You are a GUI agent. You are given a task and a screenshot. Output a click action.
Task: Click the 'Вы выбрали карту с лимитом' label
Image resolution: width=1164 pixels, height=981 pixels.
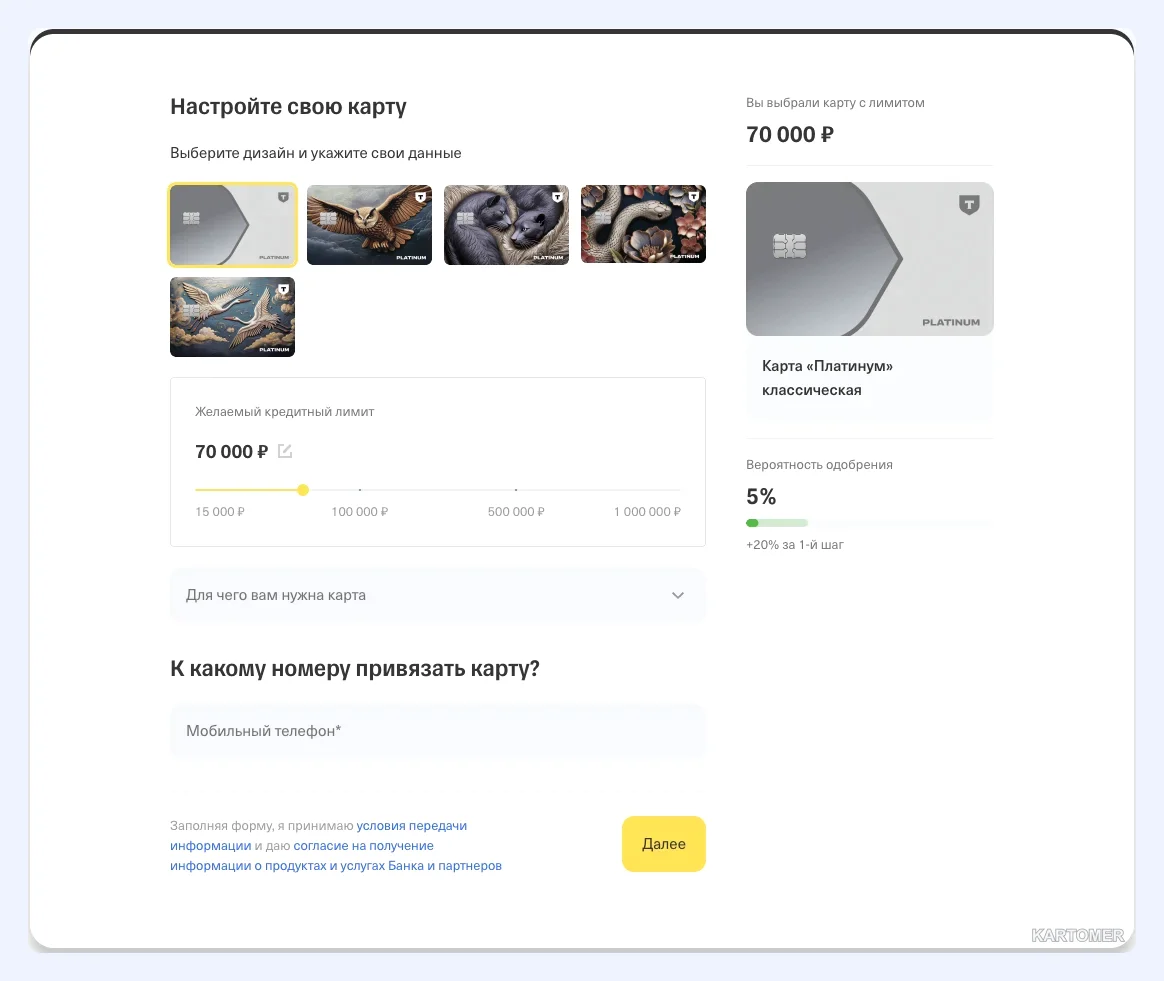coord(835,102)
